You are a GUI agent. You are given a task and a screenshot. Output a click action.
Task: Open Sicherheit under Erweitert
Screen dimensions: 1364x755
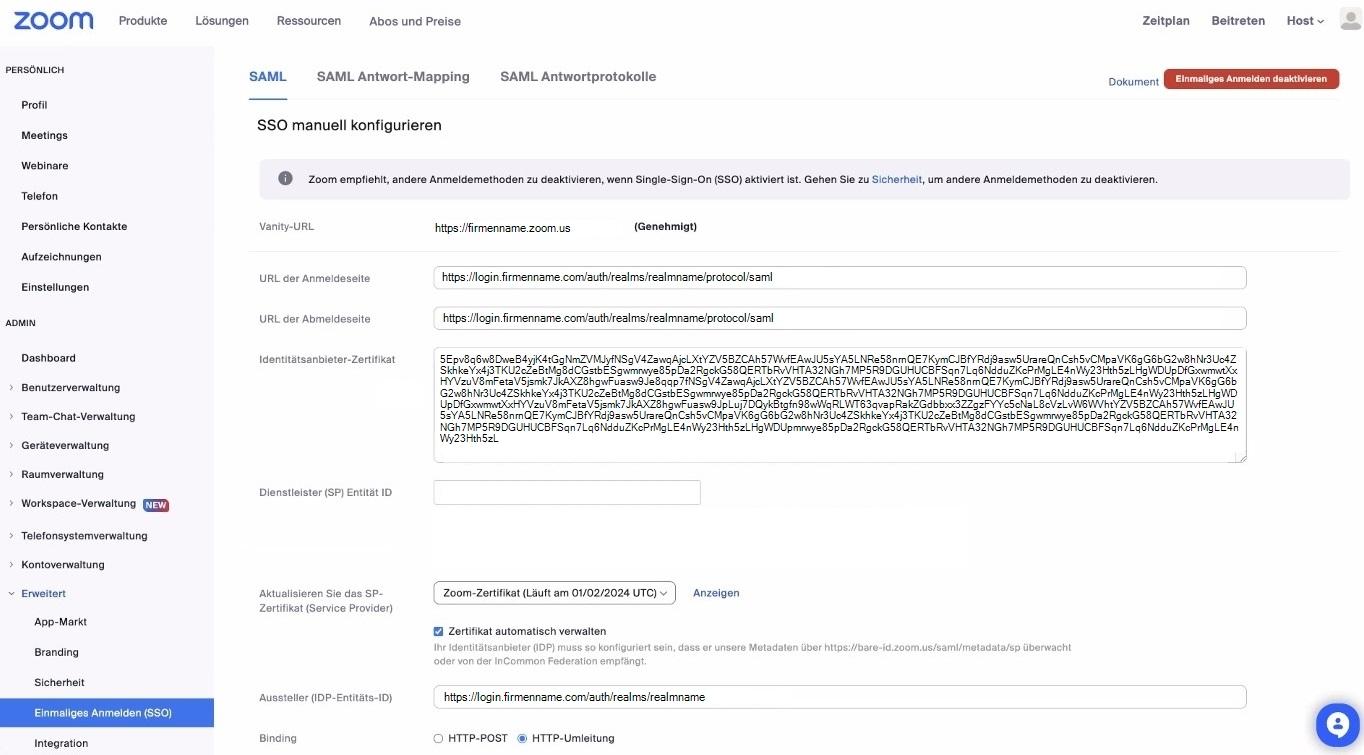coord(59,682)
